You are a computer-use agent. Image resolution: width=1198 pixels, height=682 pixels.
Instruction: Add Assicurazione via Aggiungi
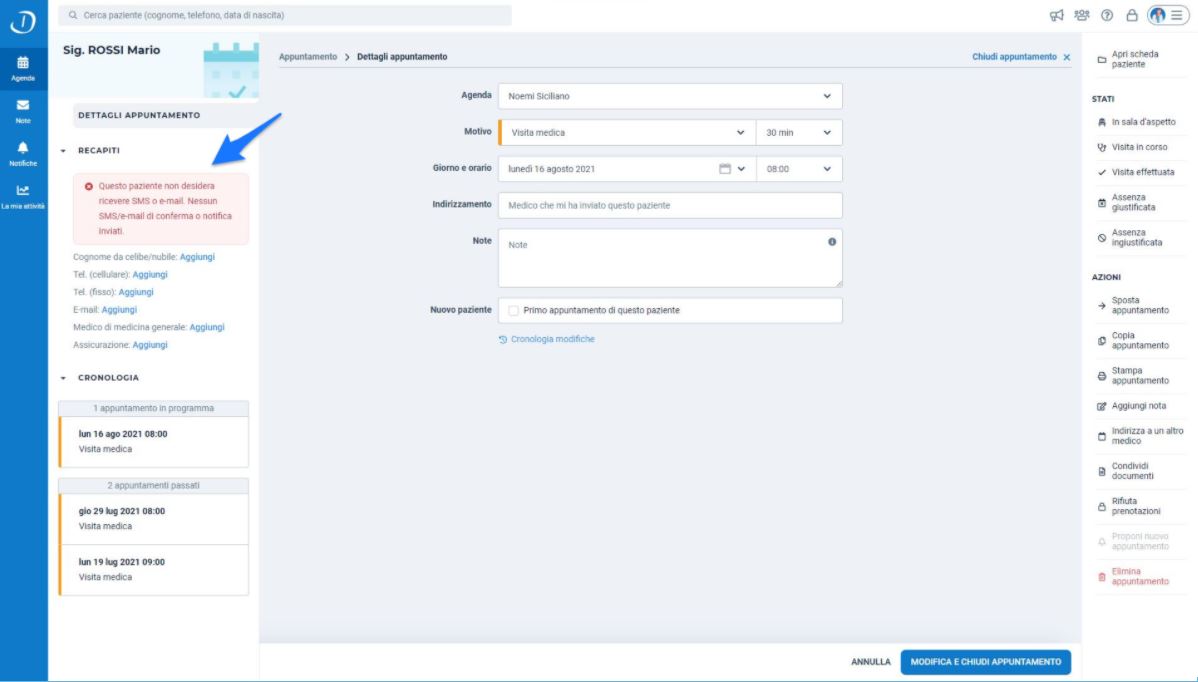coord(150,345)
